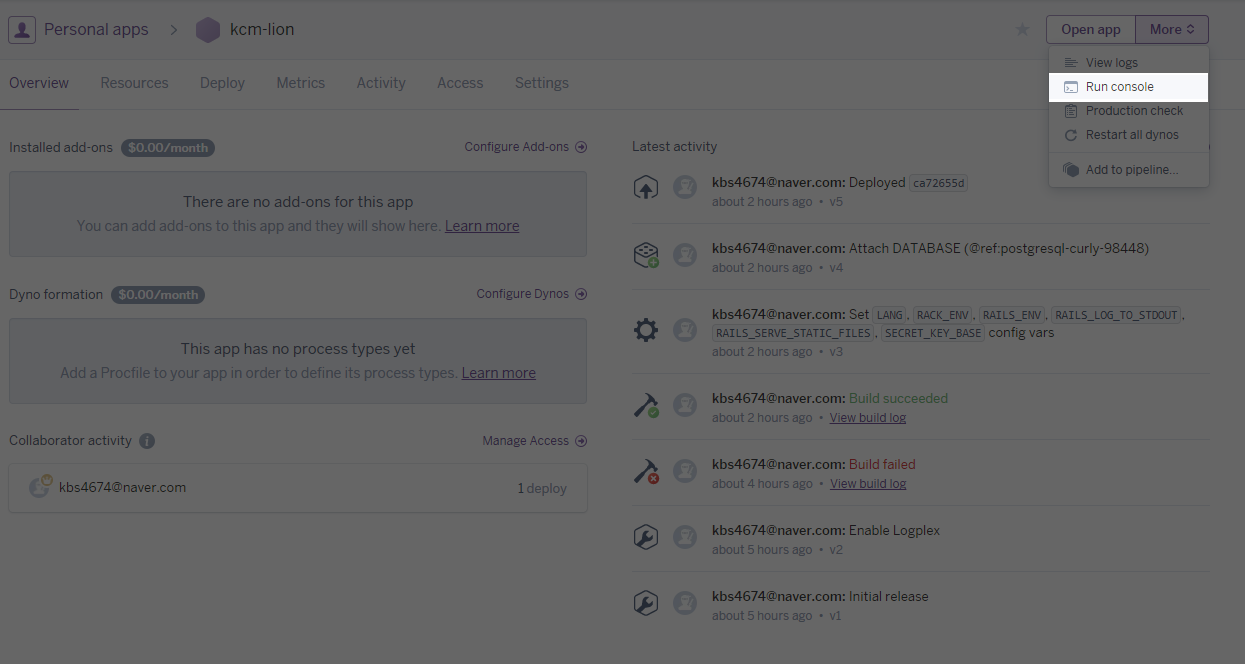The width and height of the screenshot is (1245, 664).
Task: Click the Restart all dynos refresh icon
Action: click(1071, 135)
